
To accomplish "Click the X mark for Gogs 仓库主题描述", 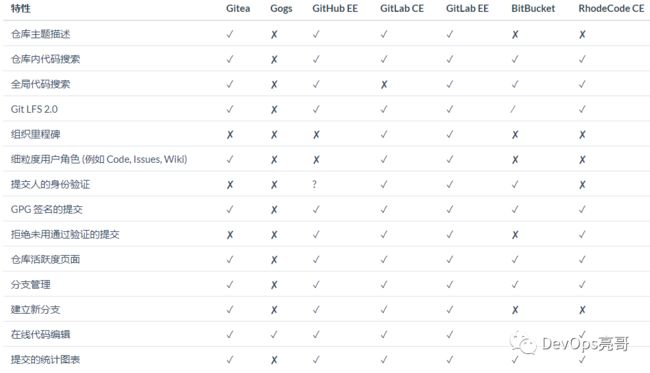I will pyautogui.click(x=274, y=34).
